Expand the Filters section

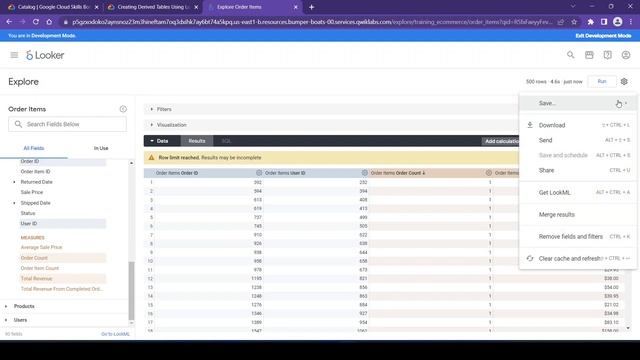(152, 109)
